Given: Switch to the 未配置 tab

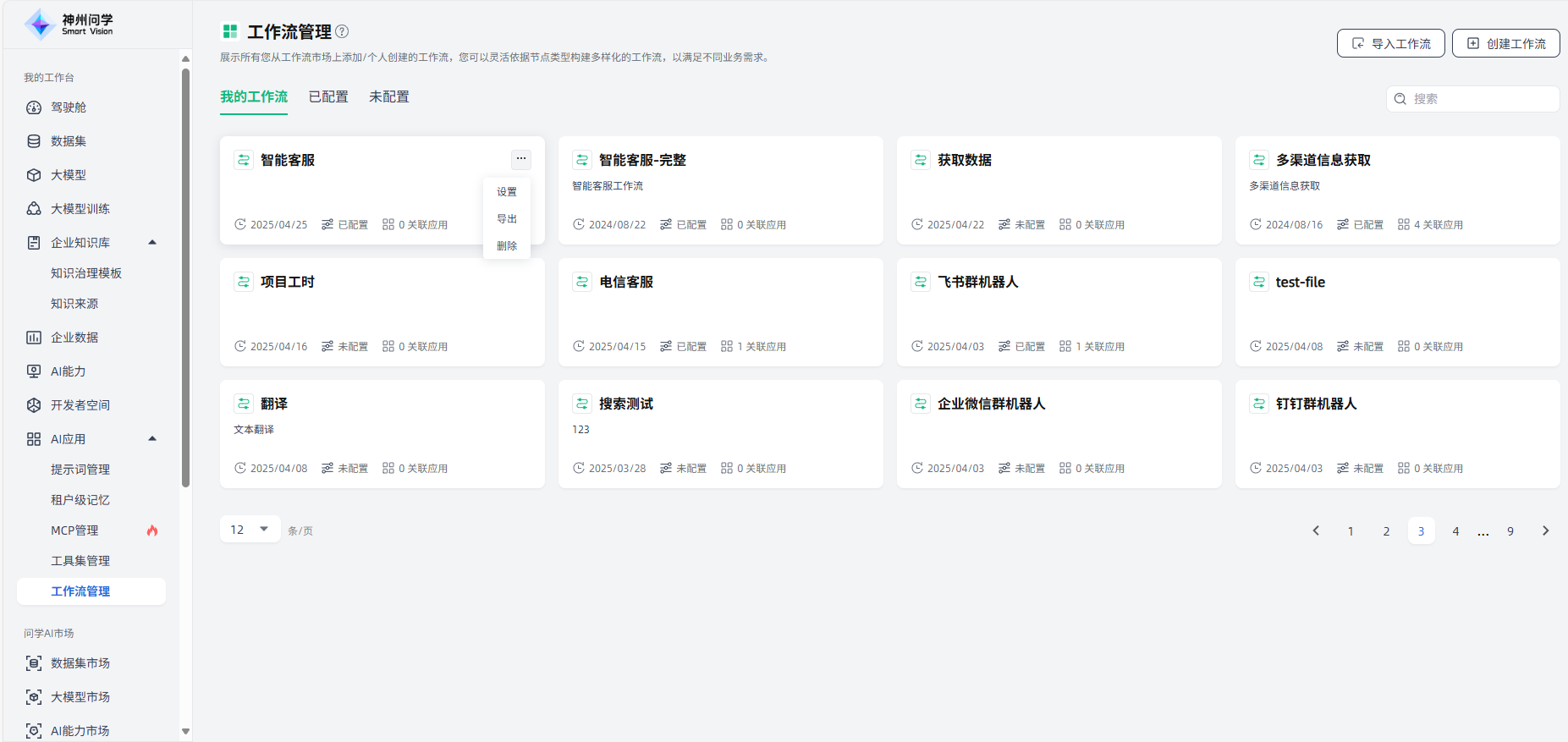Looking at the screenshot, I should tap(389, 97).
